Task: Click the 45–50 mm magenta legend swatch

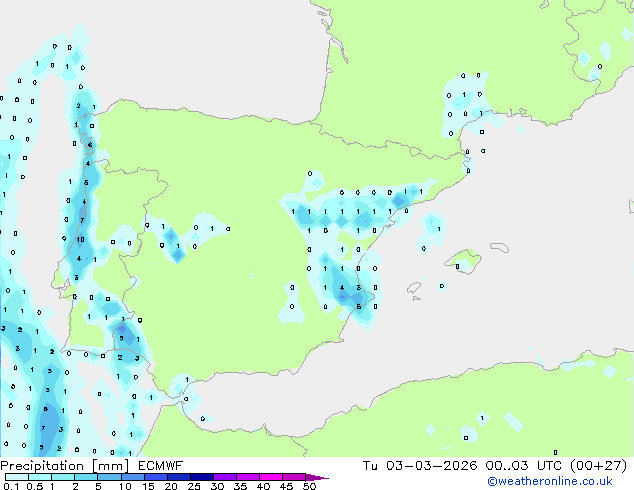Action: [294, 477]
